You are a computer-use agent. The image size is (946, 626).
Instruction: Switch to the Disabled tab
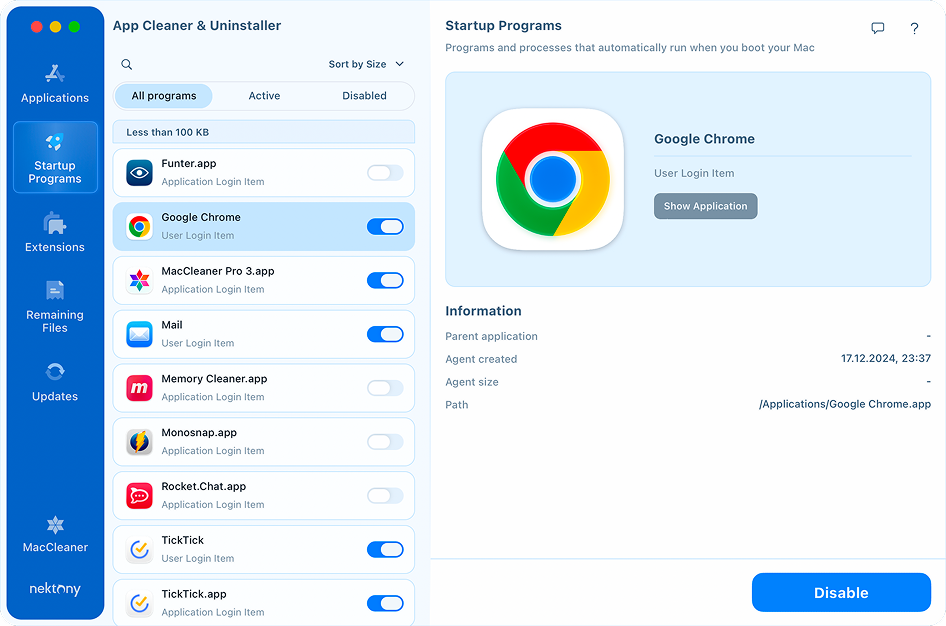363,95
